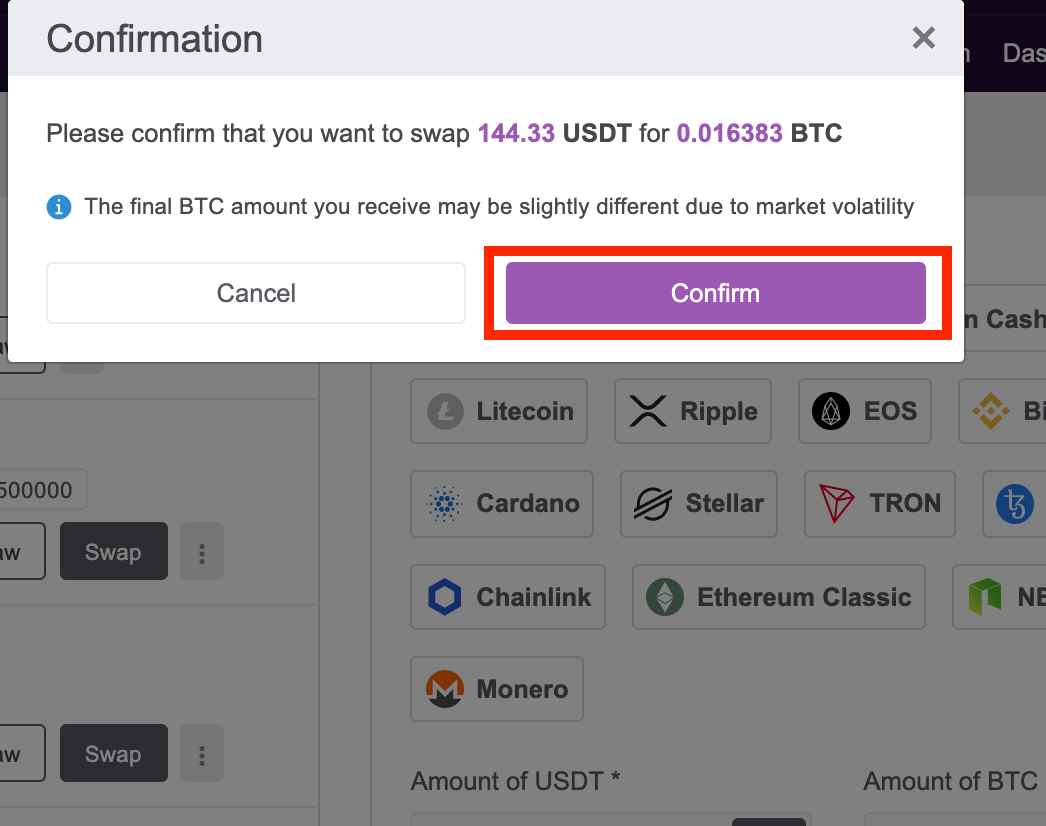Click the Ethereum Classic icon
The width and height of the screenshot is (1046, 826).
pos(663,597)
